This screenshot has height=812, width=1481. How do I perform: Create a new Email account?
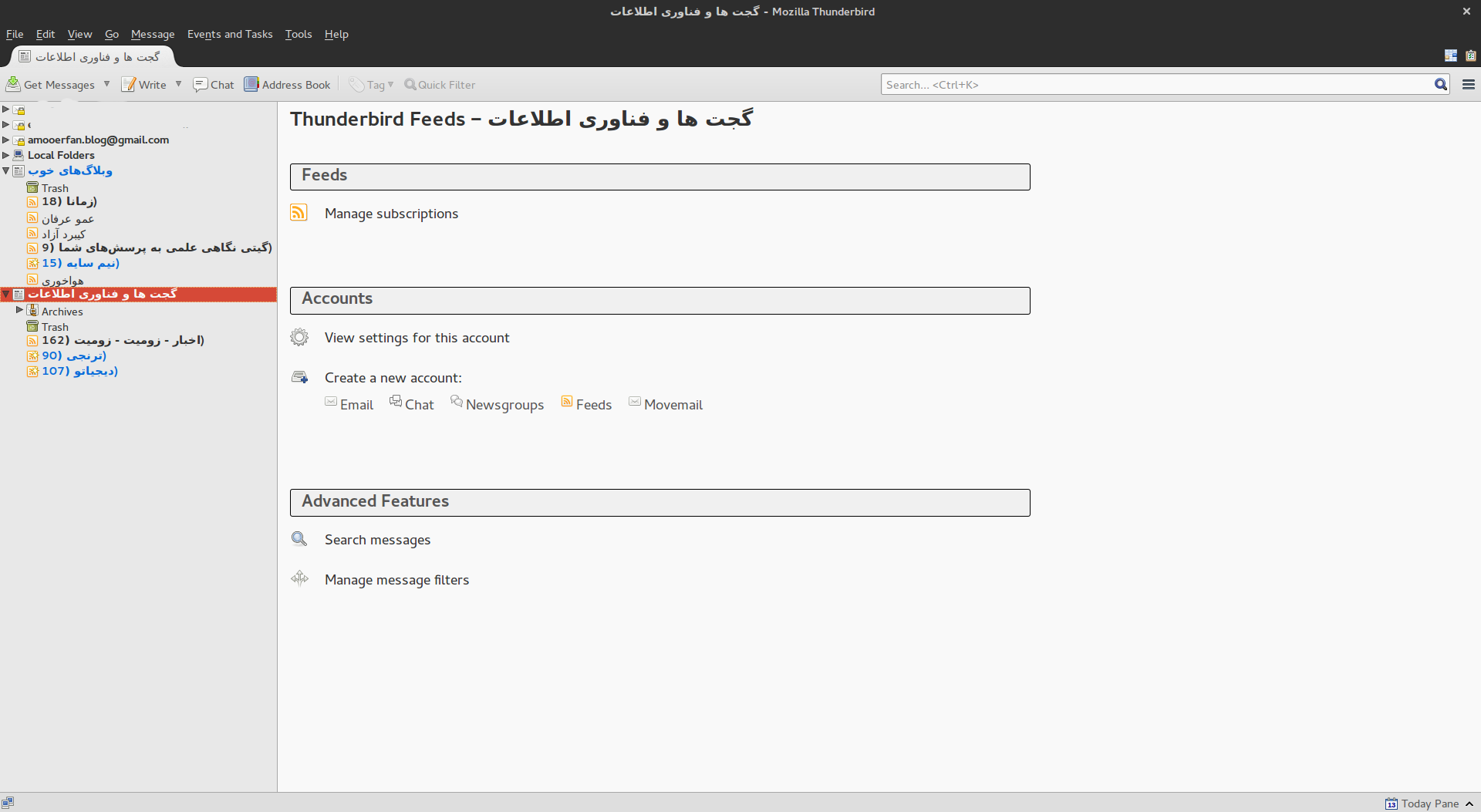click(349, 404)
